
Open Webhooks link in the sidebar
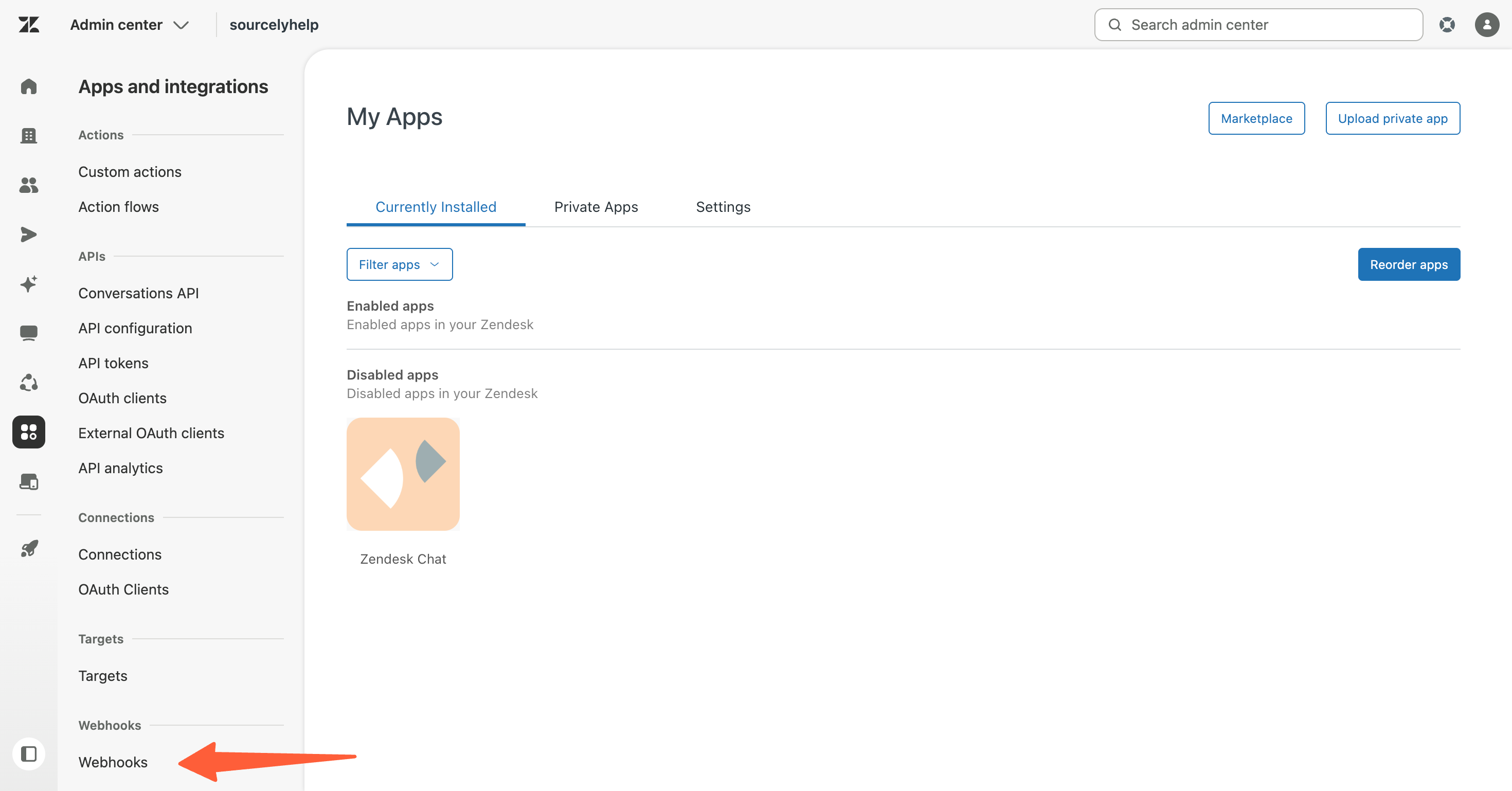click(113, 762)
